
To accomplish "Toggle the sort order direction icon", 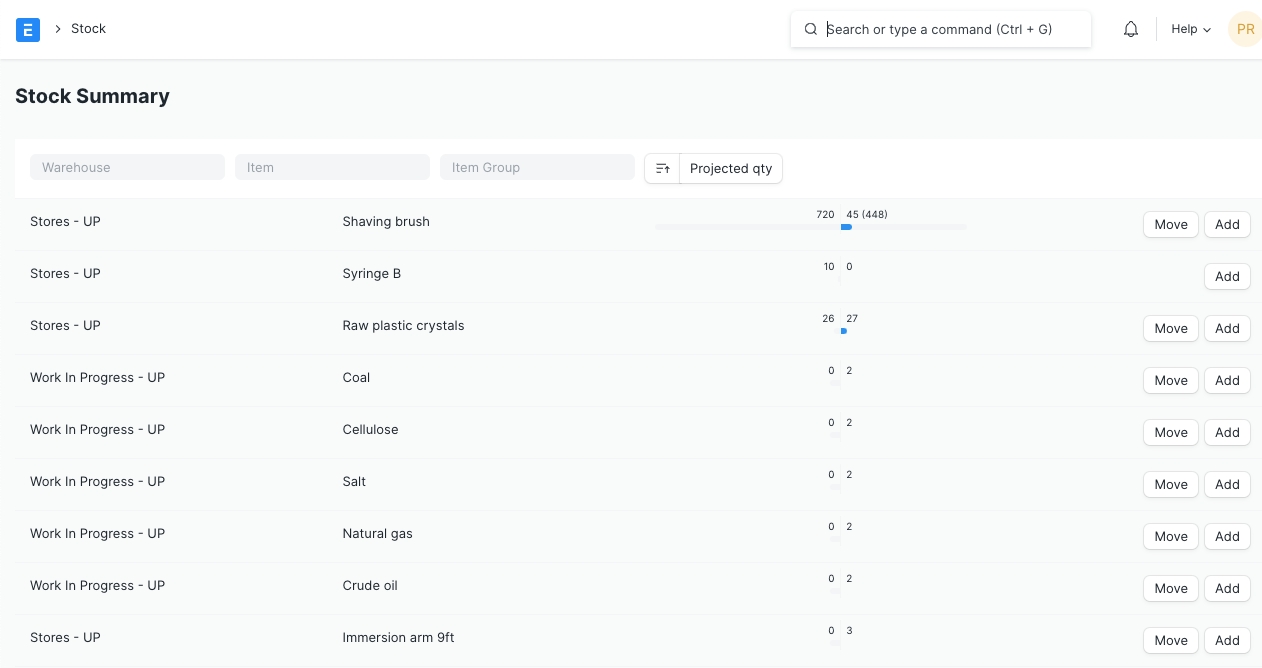I will click(662, 168).
